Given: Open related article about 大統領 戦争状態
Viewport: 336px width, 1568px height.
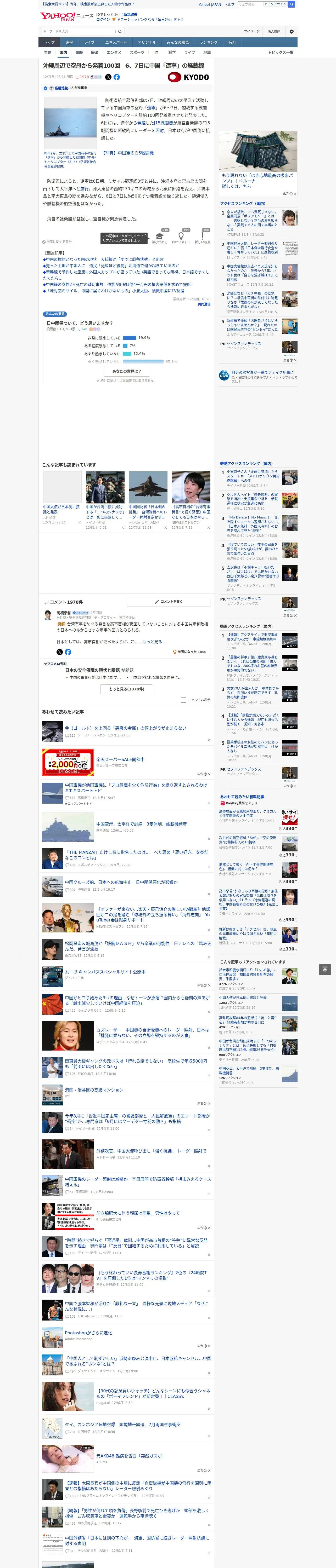Looking at the screenshot, I should [x=104, y=259].
